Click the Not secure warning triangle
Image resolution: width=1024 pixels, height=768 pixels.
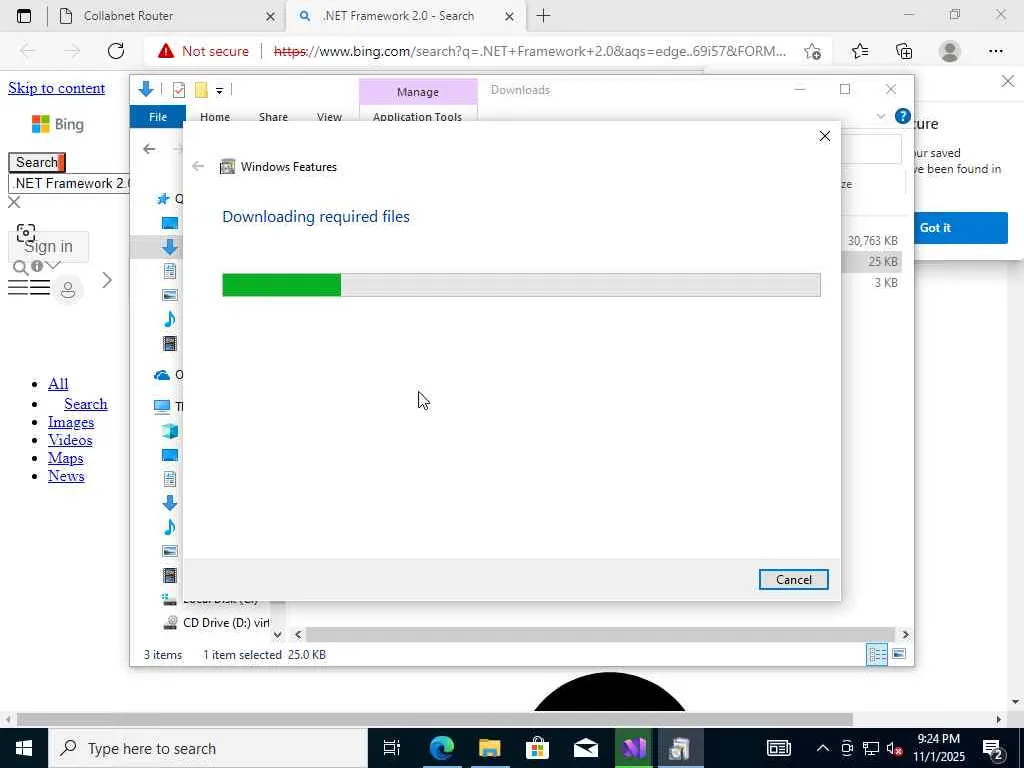pyautogui.click(x=166, y=51)
